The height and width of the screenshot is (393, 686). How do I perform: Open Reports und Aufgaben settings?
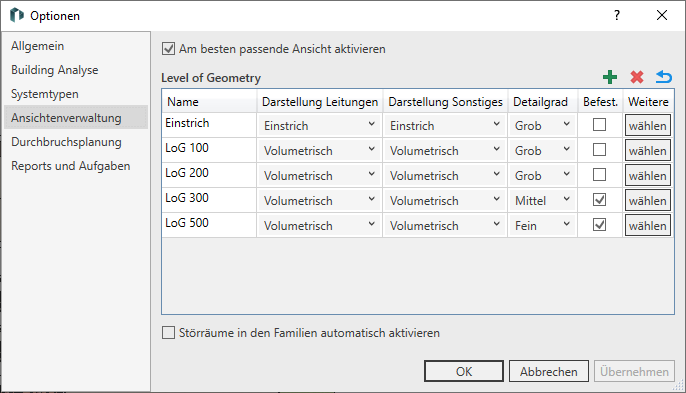tap(76, 166)
